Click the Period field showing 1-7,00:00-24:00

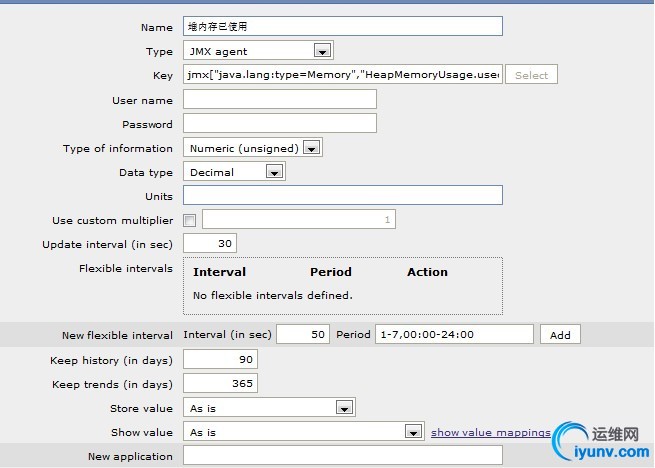pyautogui.click(x=454, y=334)
